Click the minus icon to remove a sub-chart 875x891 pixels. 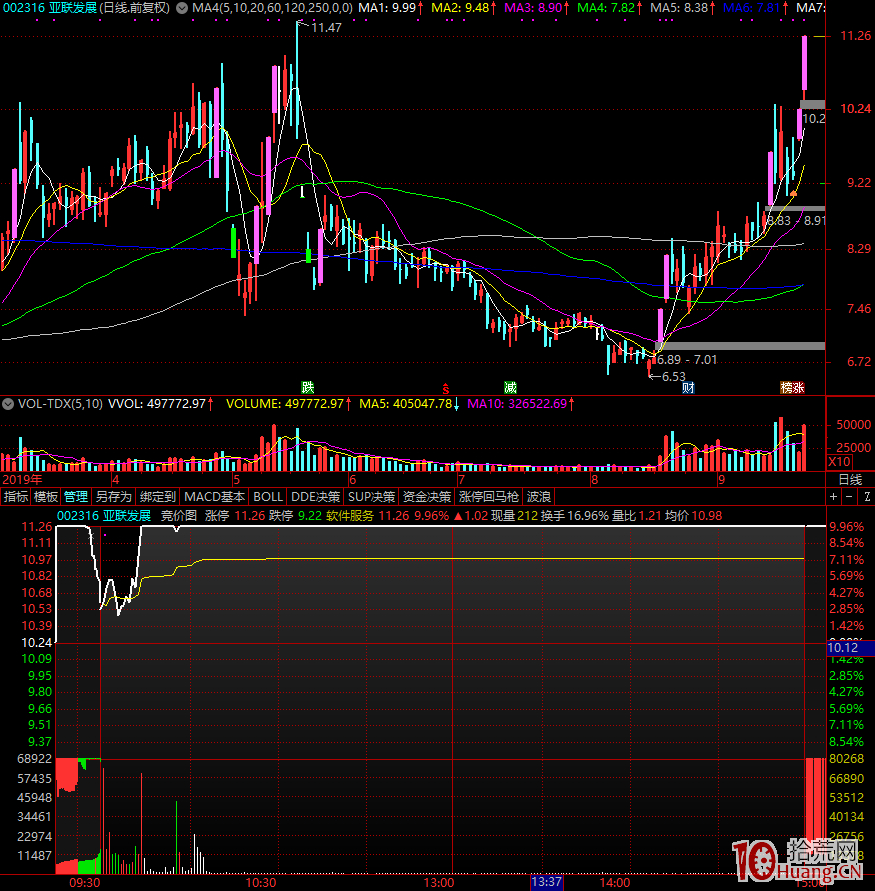849,497
